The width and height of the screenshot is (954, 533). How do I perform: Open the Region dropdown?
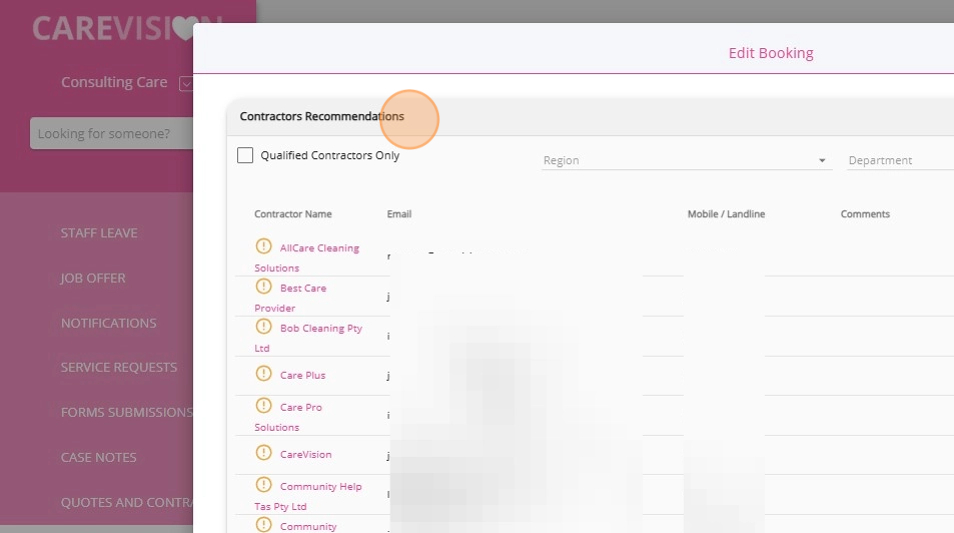tap(685, 160)
